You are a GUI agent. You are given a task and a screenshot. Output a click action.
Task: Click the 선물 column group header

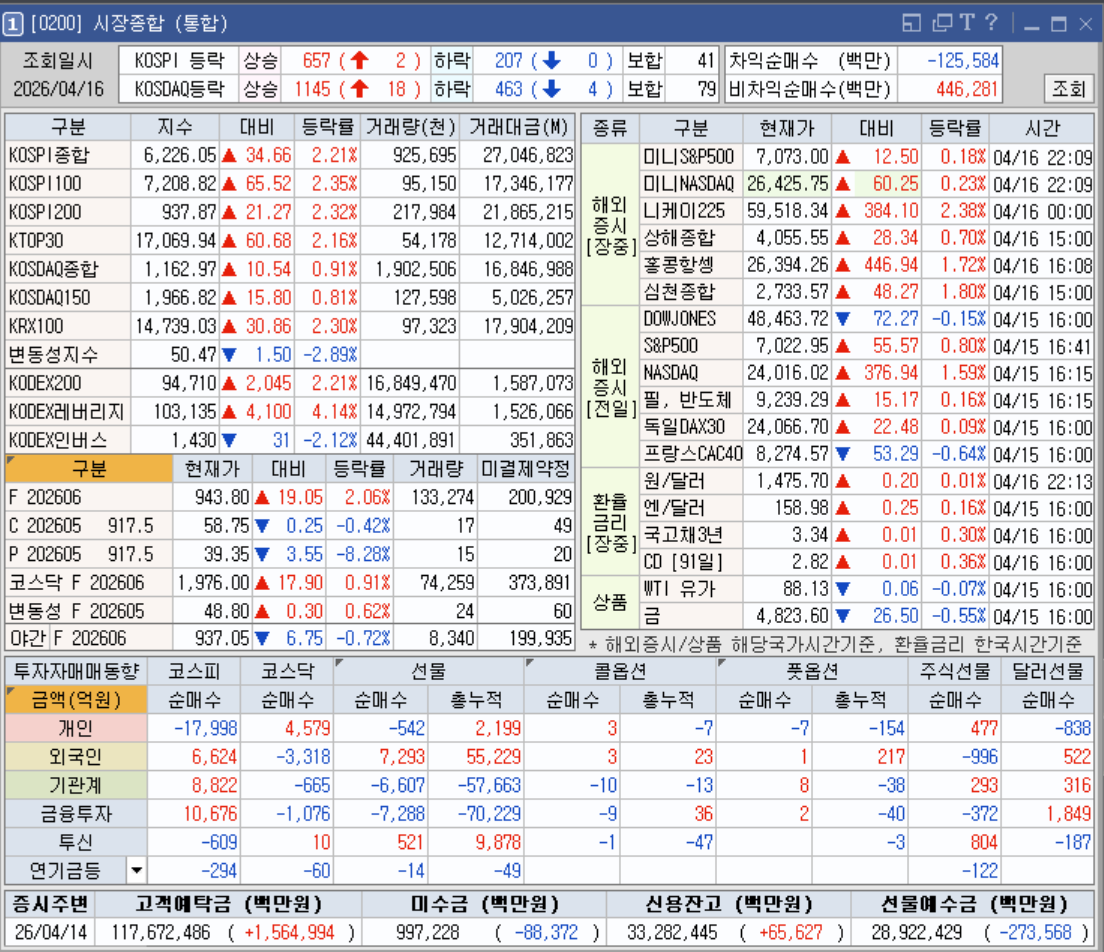428,671
